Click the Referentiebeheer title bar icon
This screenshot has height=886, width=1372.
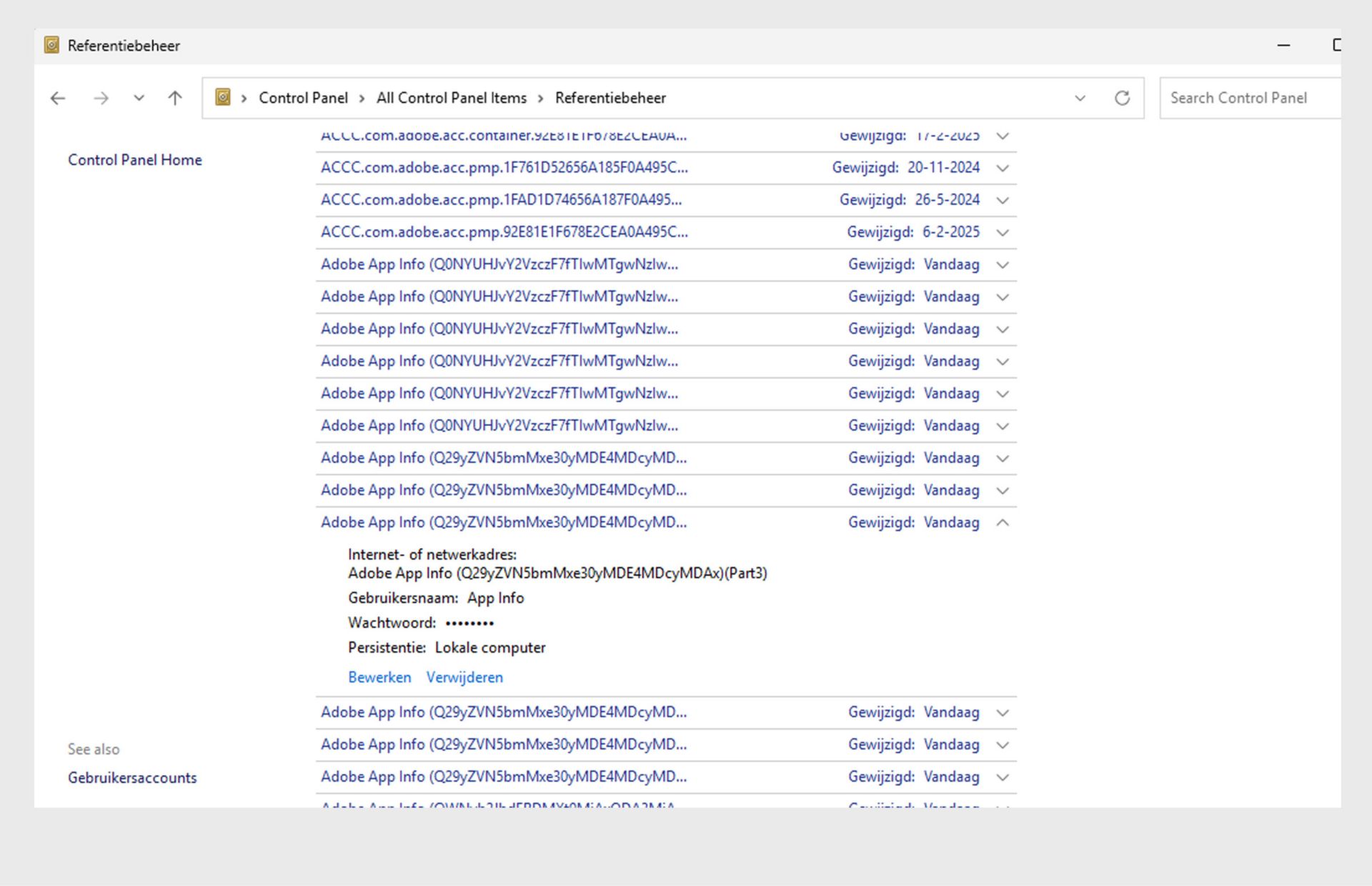[x=51, y=45]
